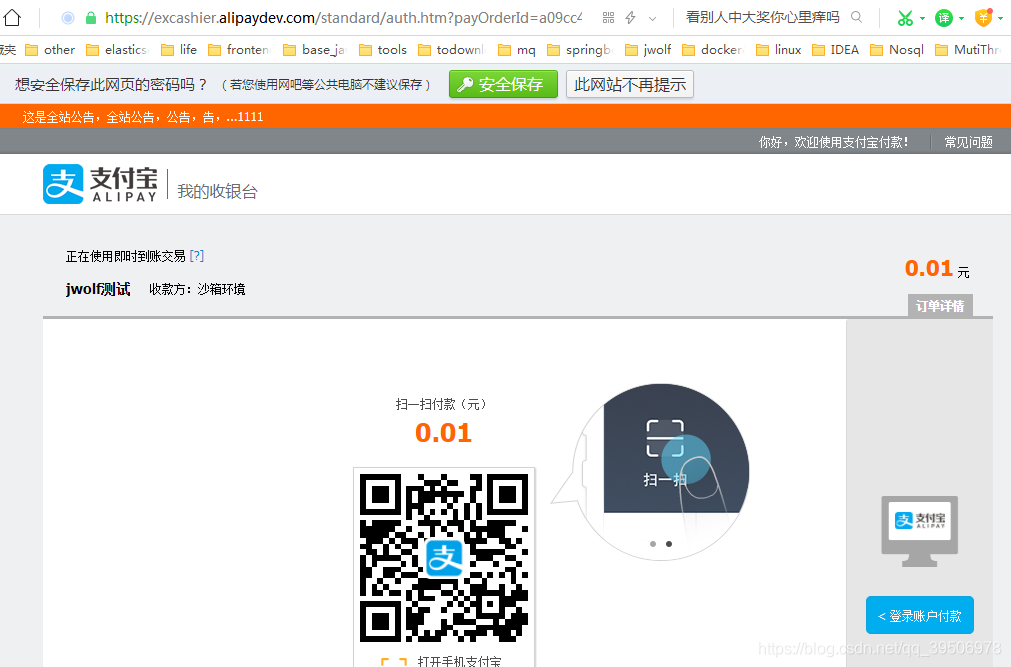Click the top-right 0.01 元 amount
The image size is (1011, 667).
point(937,268)
